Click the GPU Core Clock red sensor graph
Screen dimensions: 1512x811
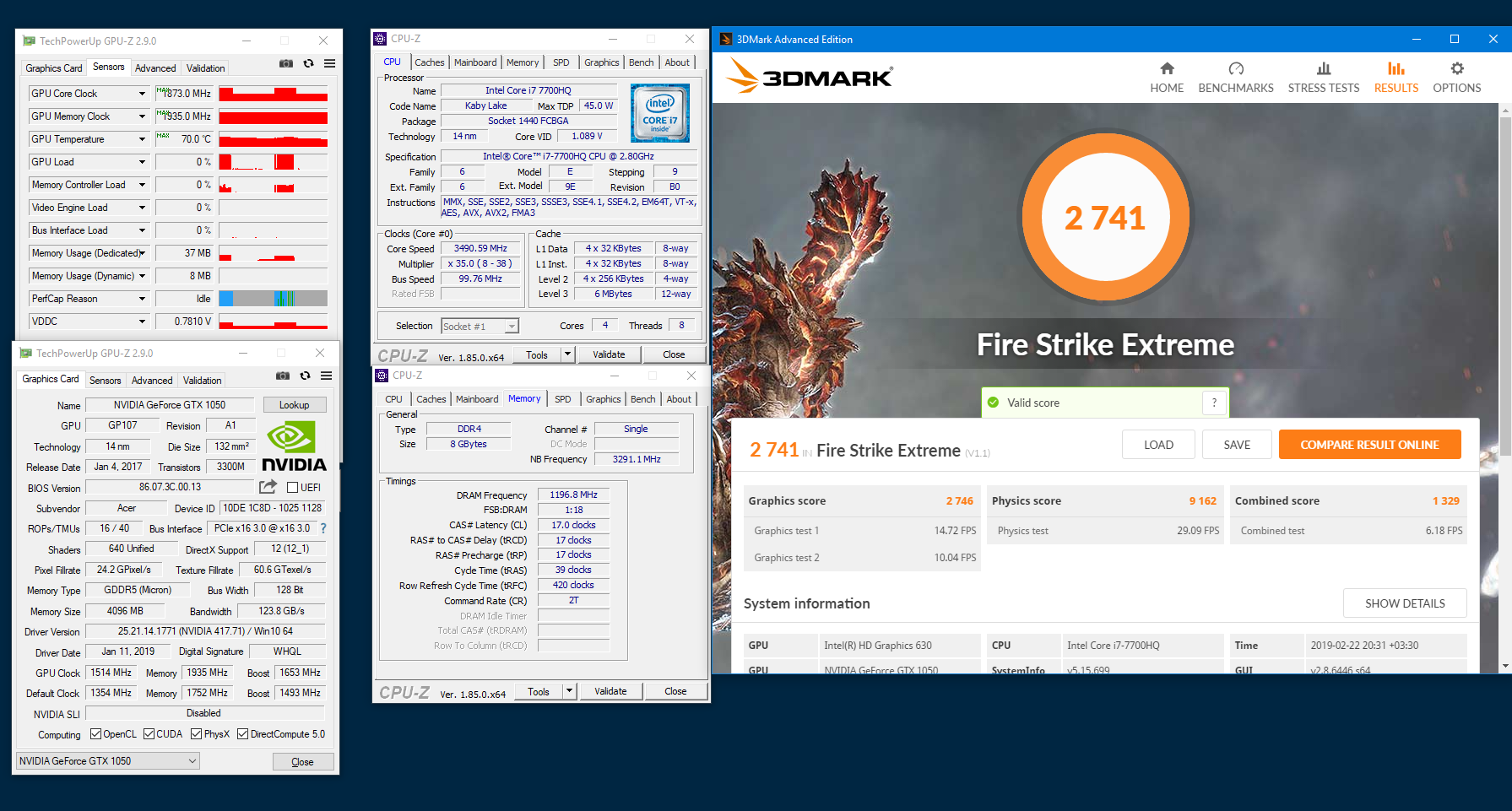[x=273, y=94]
